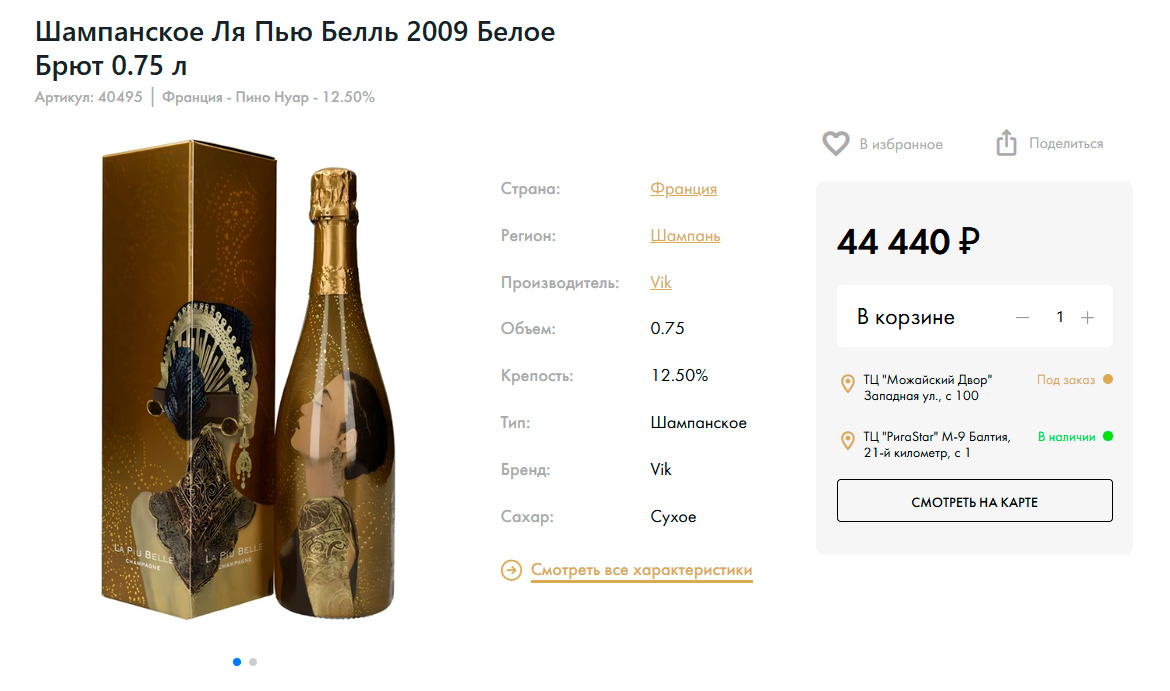1170x691 pixels.
Task: Click the quantity field showing 1
Action: coord(1059,317)
